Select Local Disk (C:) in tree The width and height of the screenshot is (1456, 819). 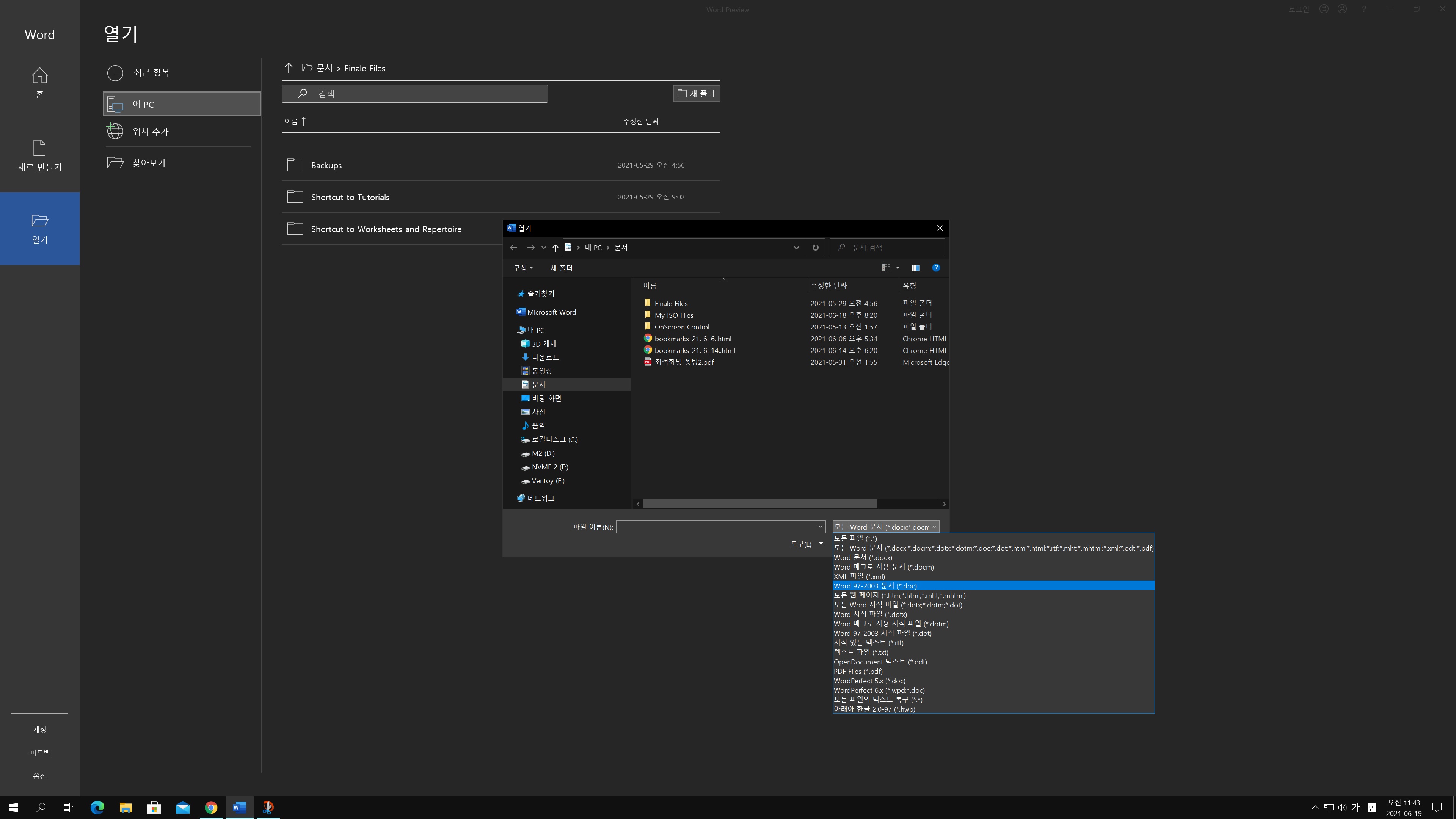pos(549,439)
